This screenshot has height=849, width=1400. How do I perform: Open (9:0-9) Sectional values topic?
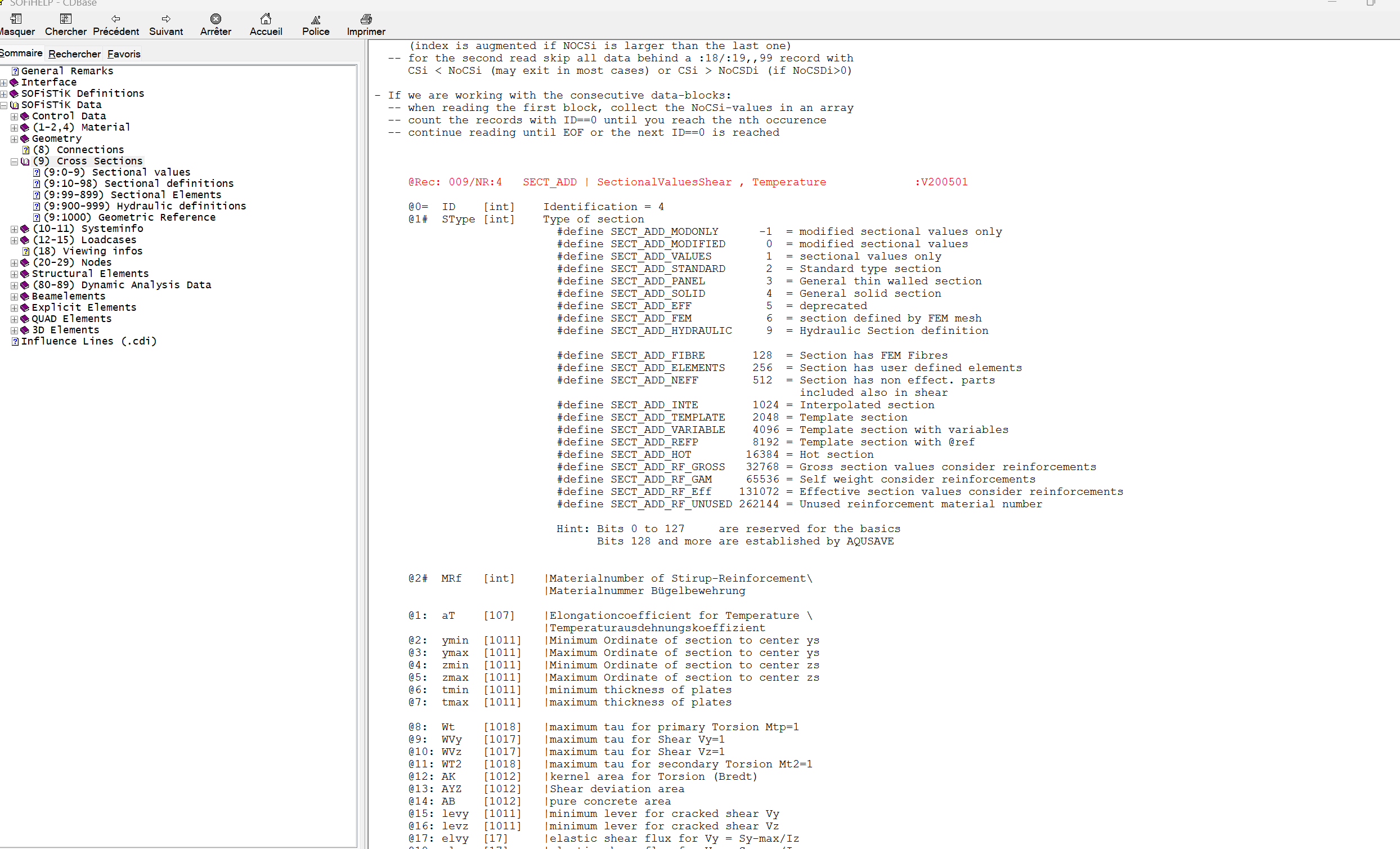pos(117,172)
